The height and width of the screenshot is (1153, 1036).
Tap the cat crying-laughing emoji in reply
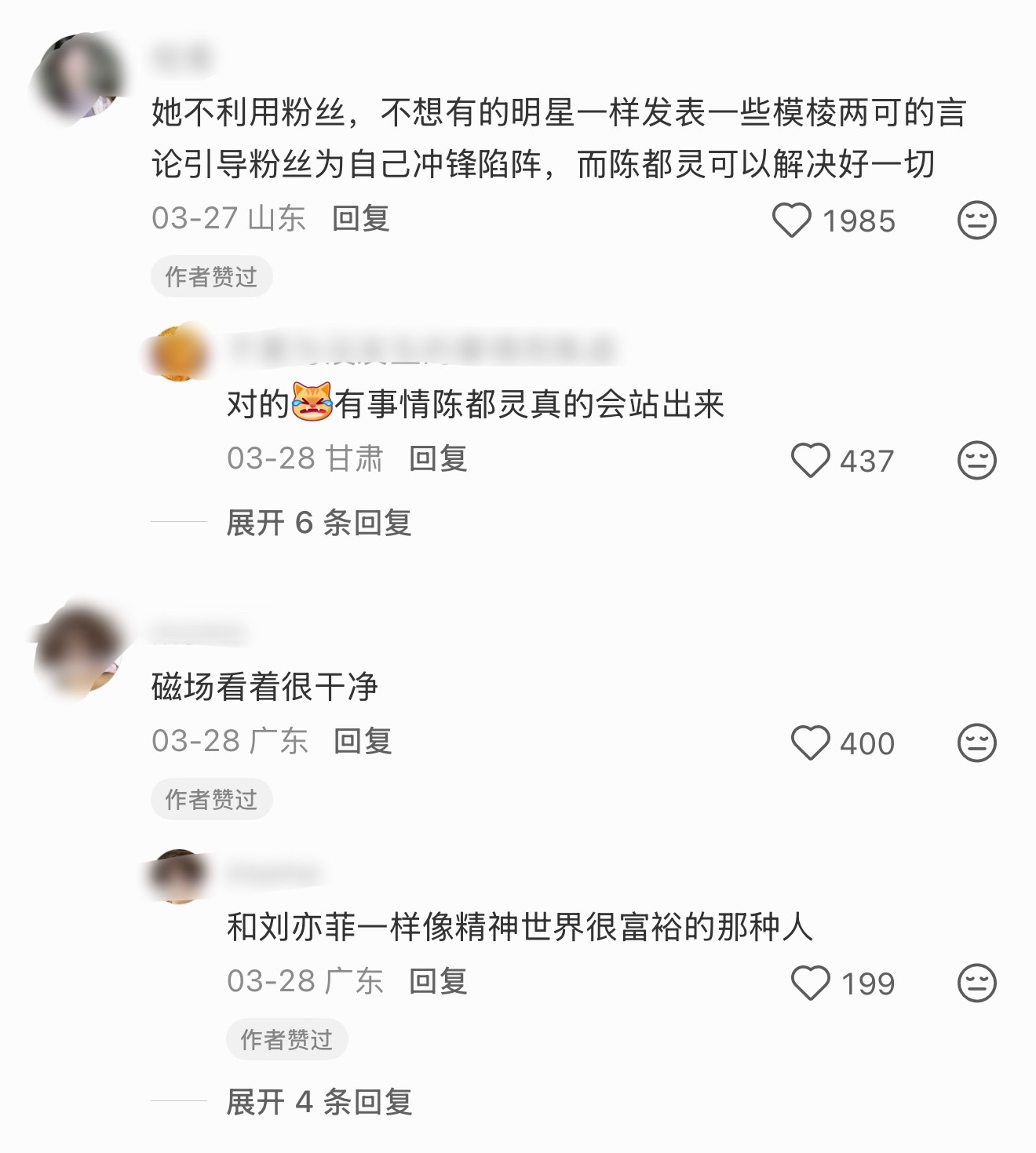(312, 403)
